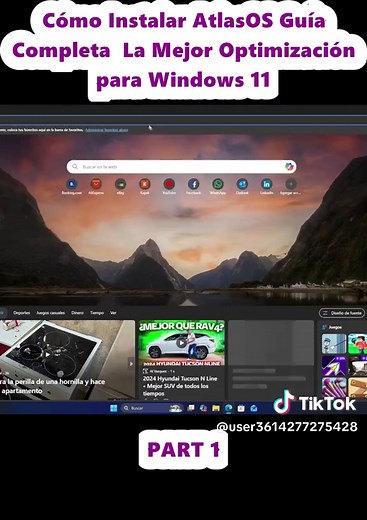Open Microsoft Store from the taskbar

241,408
